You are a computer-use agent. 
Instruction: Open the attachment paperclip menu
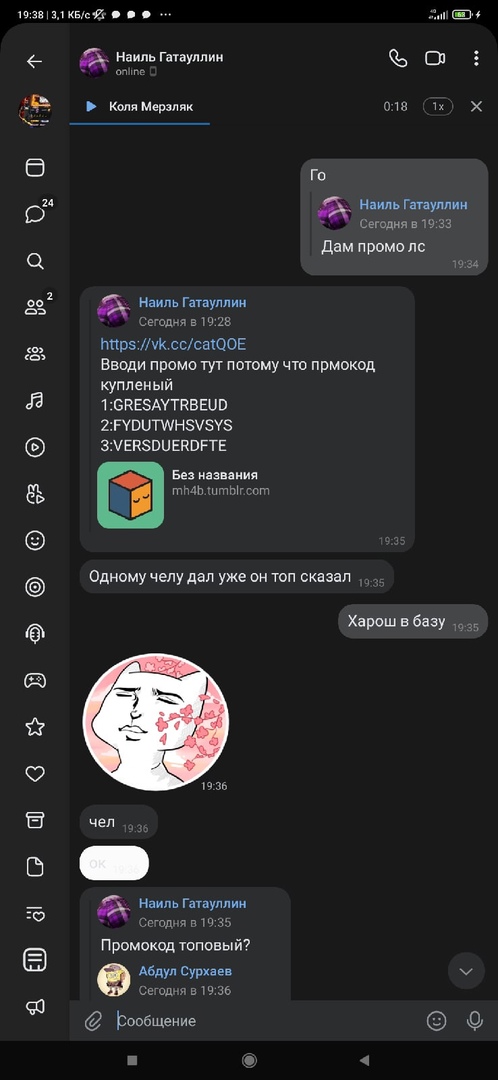(93, 1021)
